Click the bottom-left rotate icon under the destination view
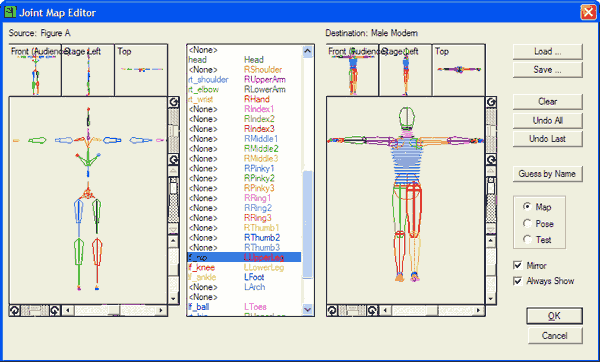The width and height of the screenshot is (600, 362). coord(332,310)
